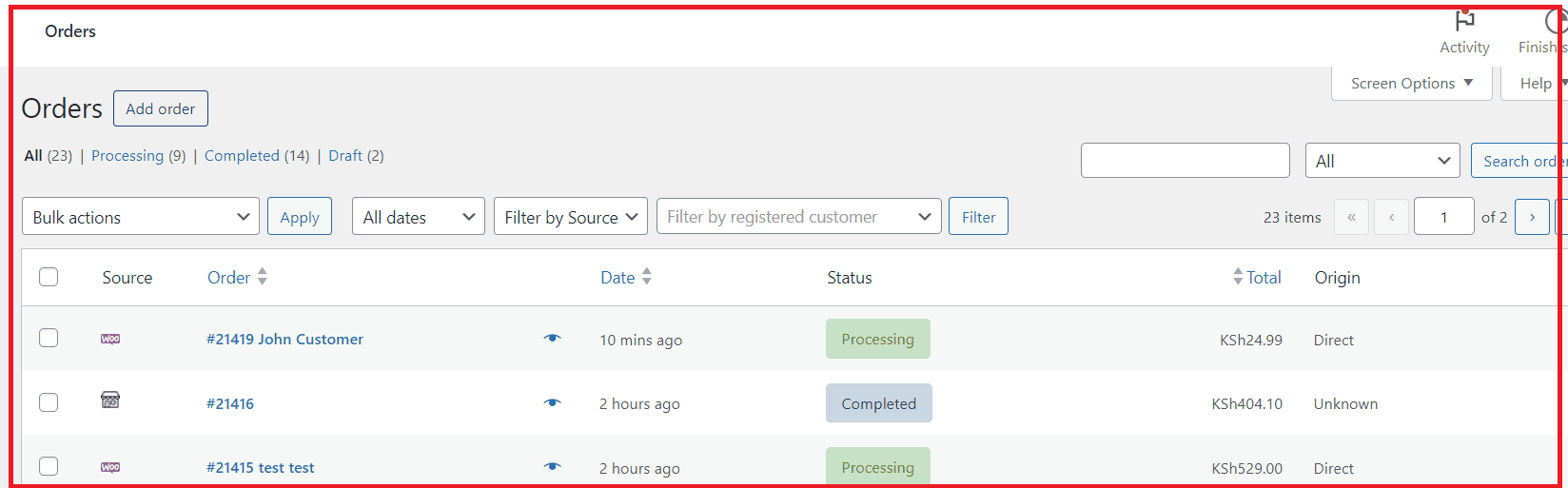The width and height of the screenshot is (1568, 488).
Task: Click the store source icon for order #21416
Action: [110, 400]
